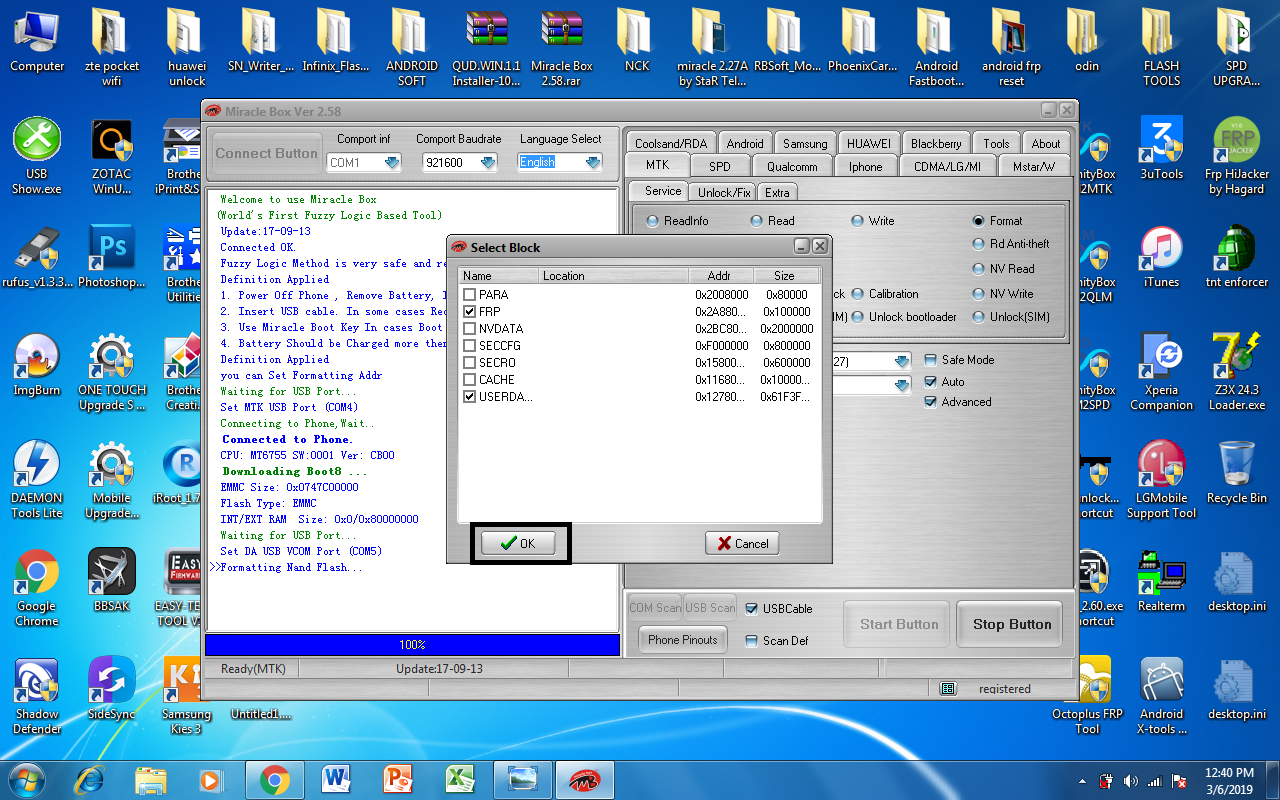Select the ReadInfo radio option
This screenshot has width=1280, height=800.
tap(653, 221)
